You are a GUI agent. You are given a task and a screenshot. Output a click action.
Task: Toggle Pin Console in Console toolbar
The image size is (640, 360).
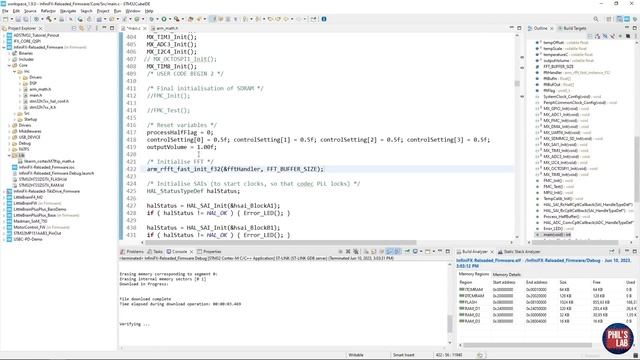[407, 251]
